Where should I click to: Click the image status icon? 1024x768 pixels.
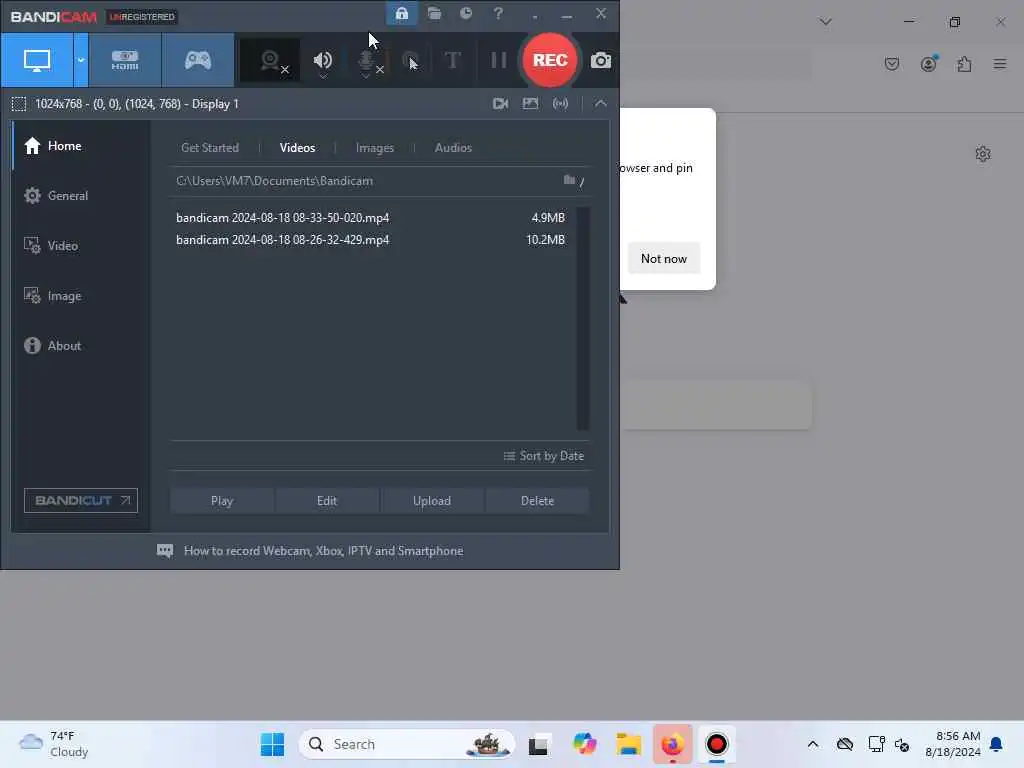530,103
